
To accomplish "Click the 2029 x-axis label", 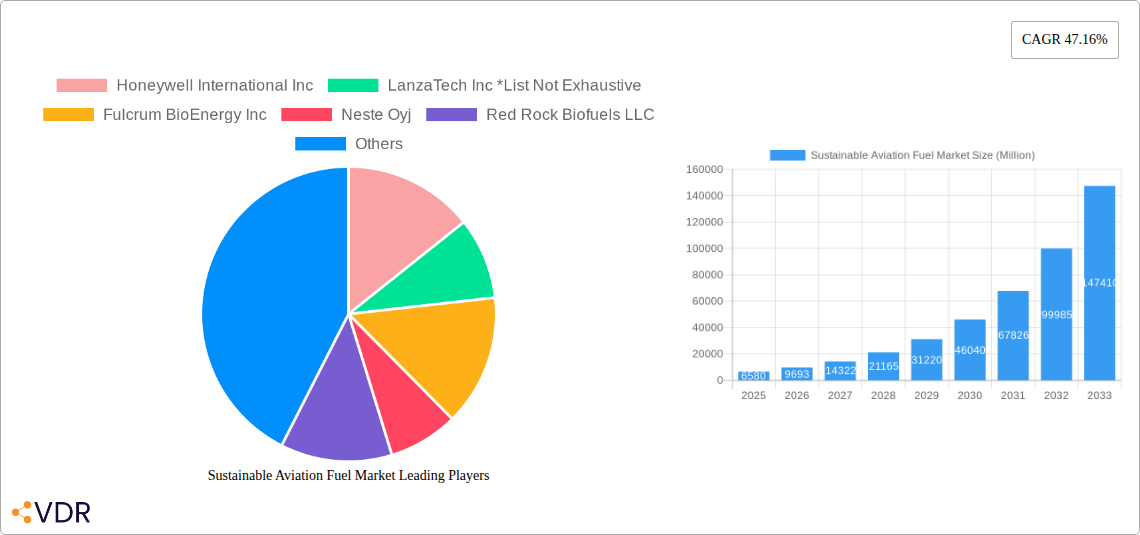I will (x=926, y=395).
